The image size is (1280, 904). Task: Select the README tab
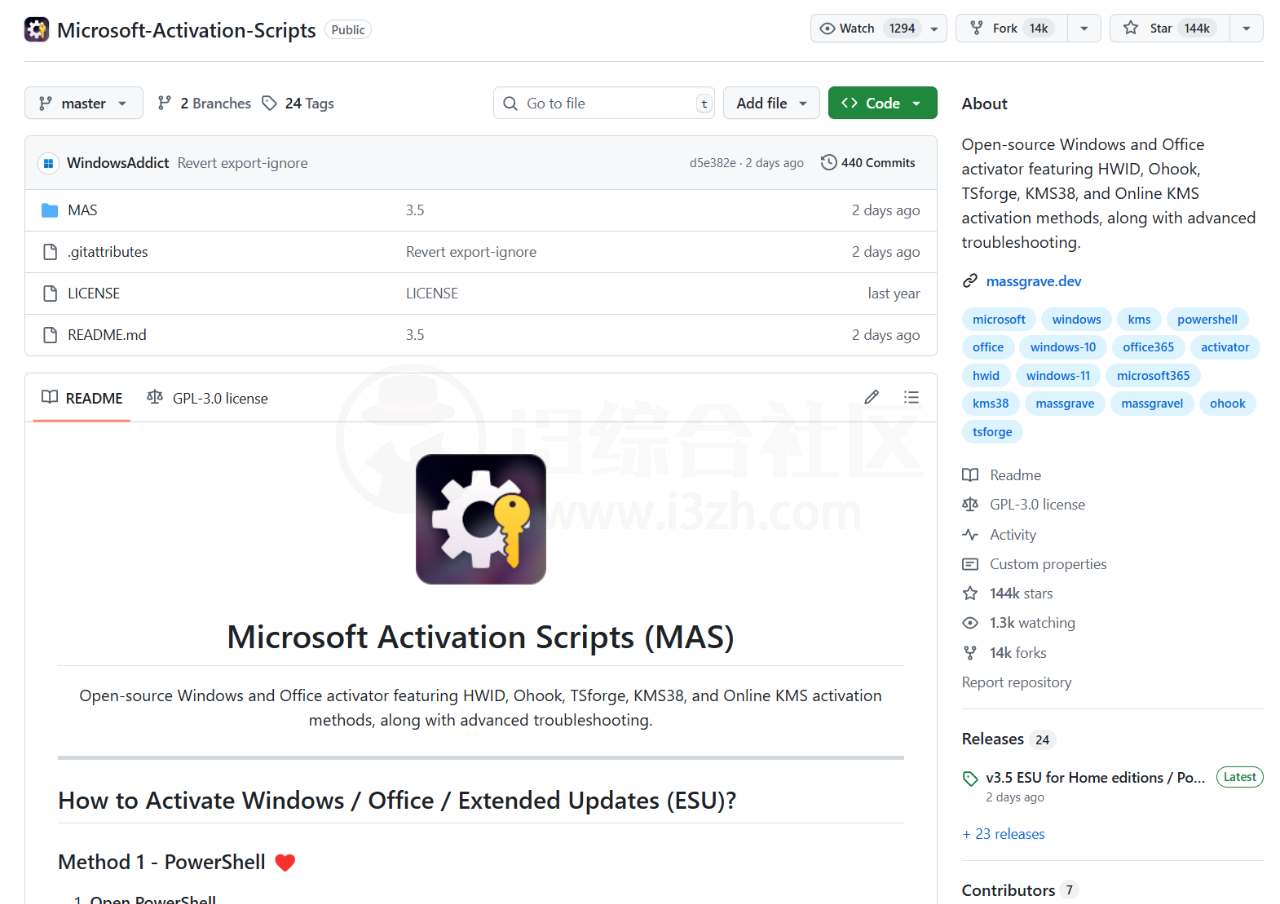coord(82,398)
